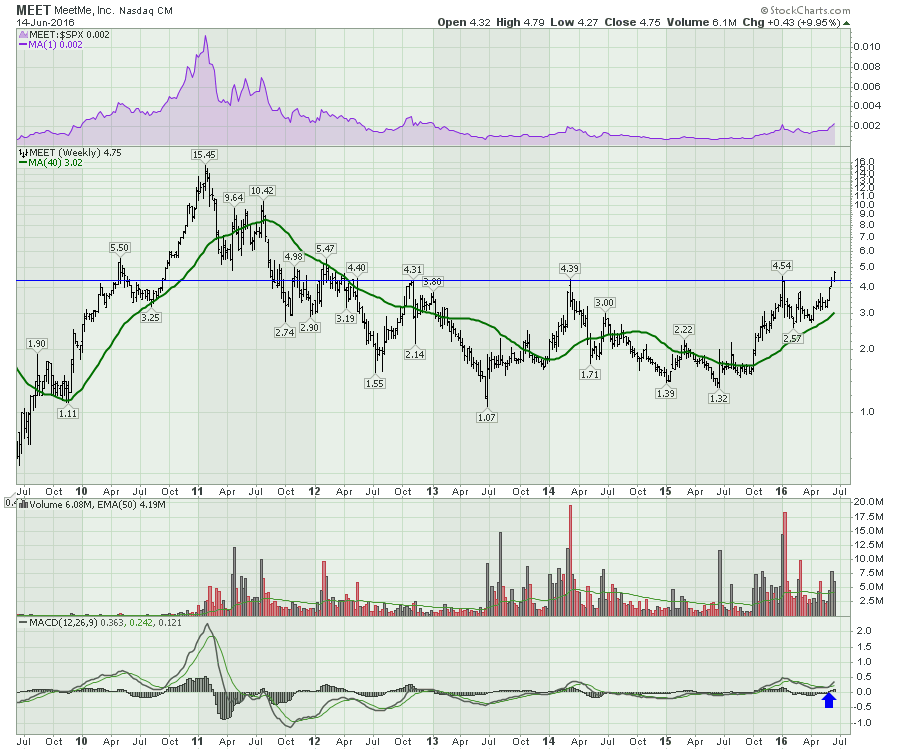The image size is (900, 750).
Task: Click the green up triangle beside Chg
Action: click(847, 23)
